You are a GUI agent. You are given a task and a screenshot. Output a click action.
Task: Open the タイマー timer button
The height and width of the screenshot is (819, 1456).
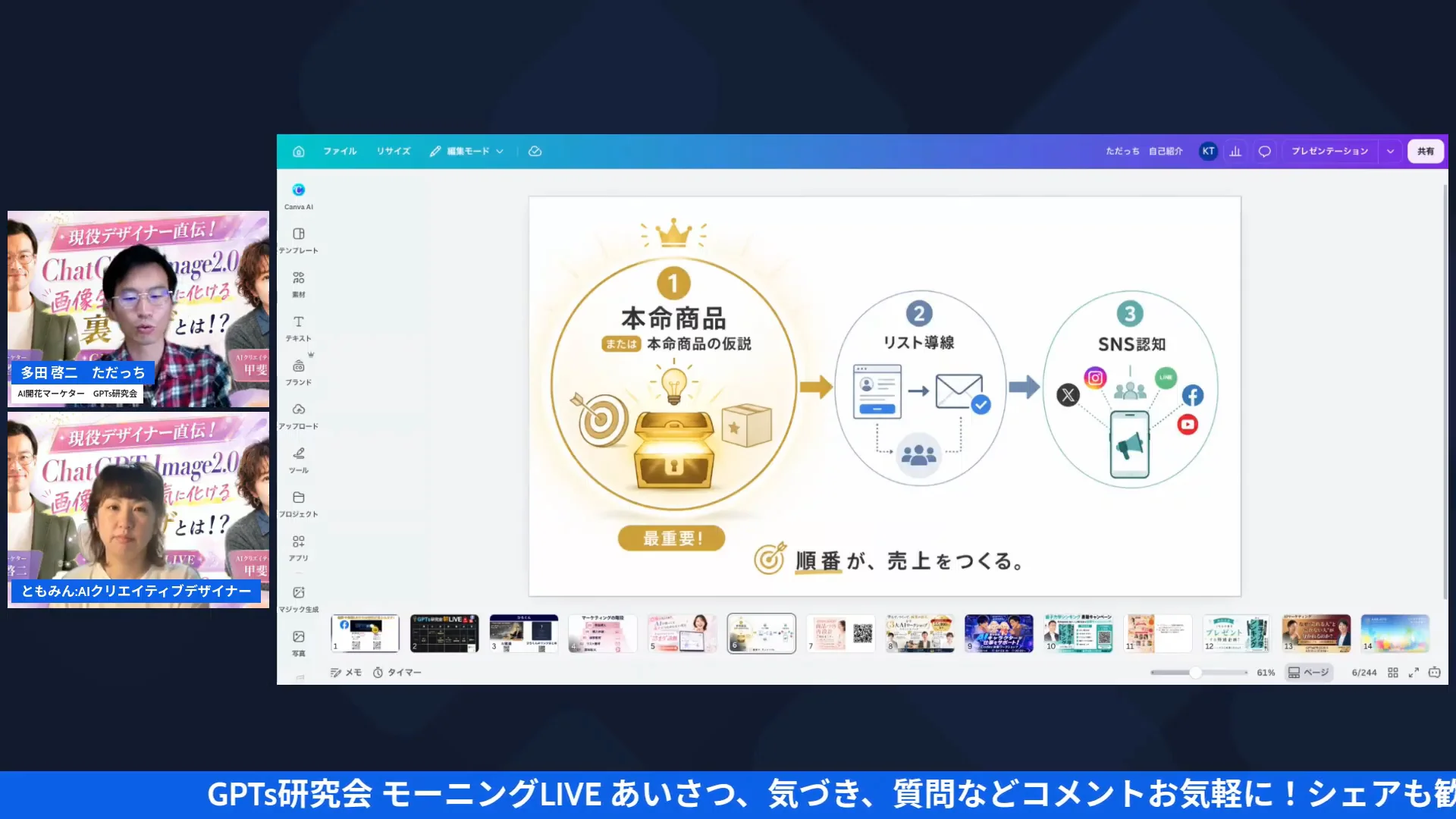[x=397, y=673]
